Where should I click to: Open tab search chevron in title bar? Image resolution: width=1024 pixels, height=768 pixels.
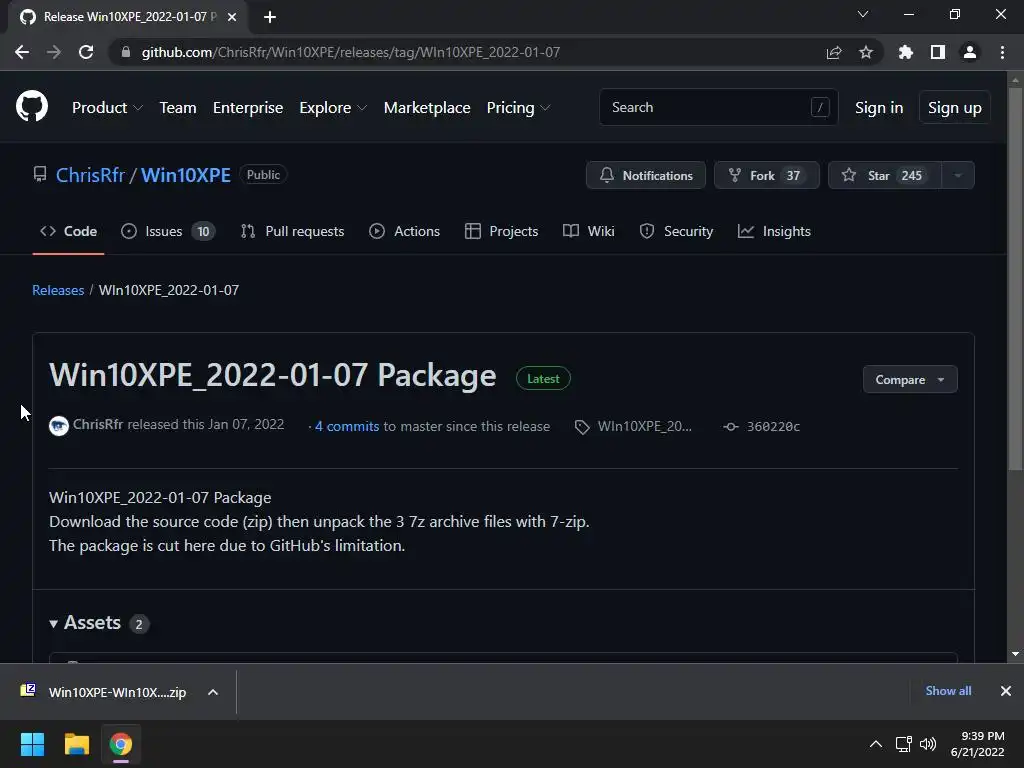coord(863,14)
